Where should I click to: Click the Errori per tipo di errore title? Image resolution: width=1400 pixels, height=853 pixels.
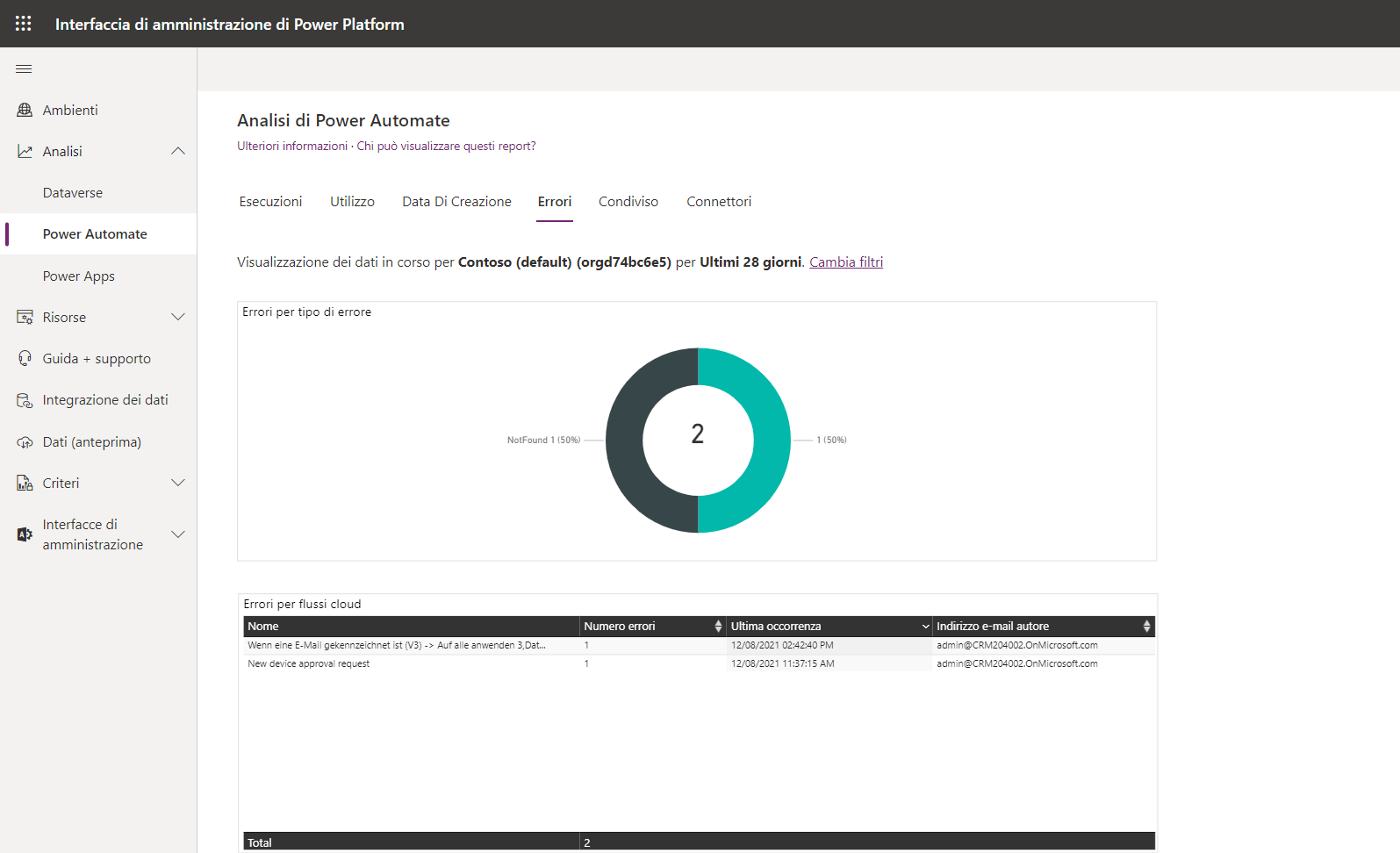click(x=307, y=312)
